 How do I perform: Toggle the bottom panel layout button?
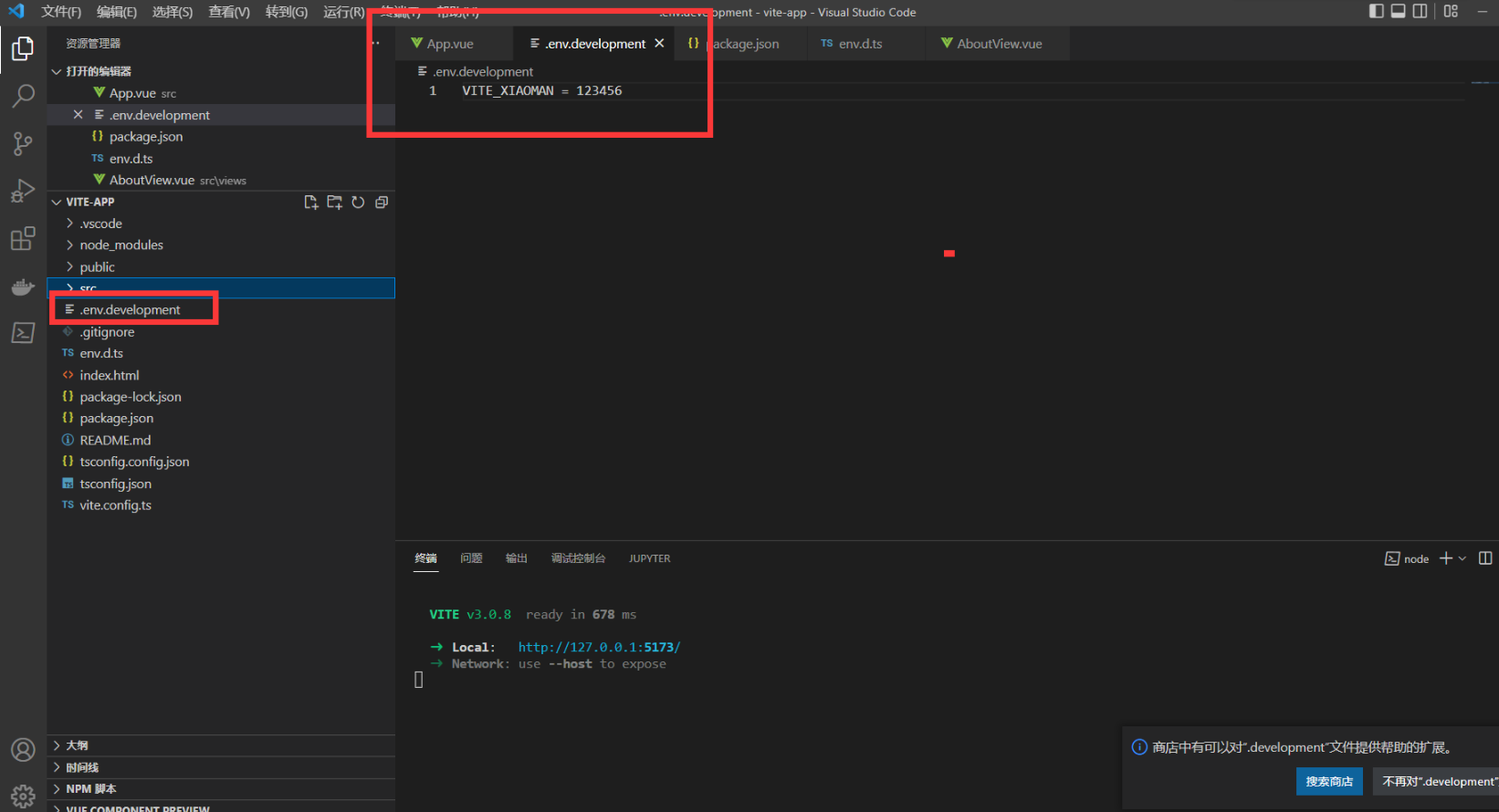(x=1398, y=11)
